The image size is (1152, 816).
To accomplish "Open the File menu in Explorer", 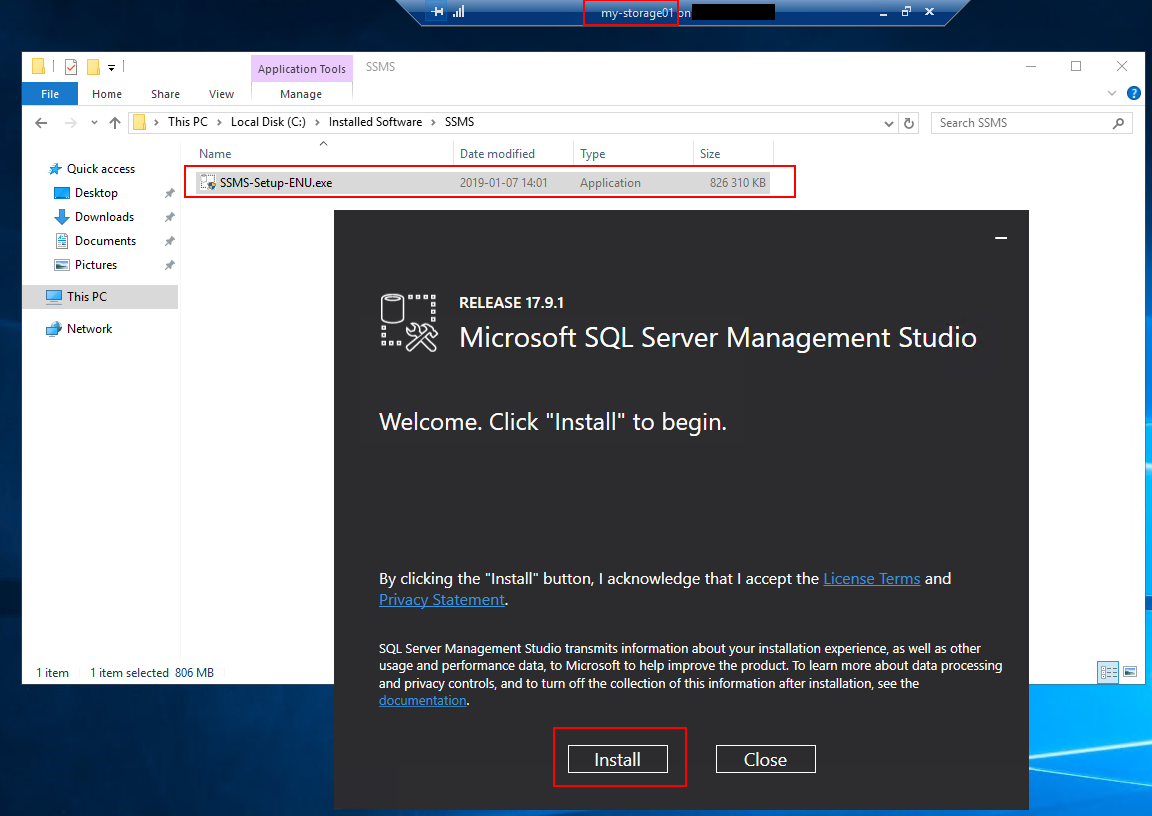I will [50, 94].
